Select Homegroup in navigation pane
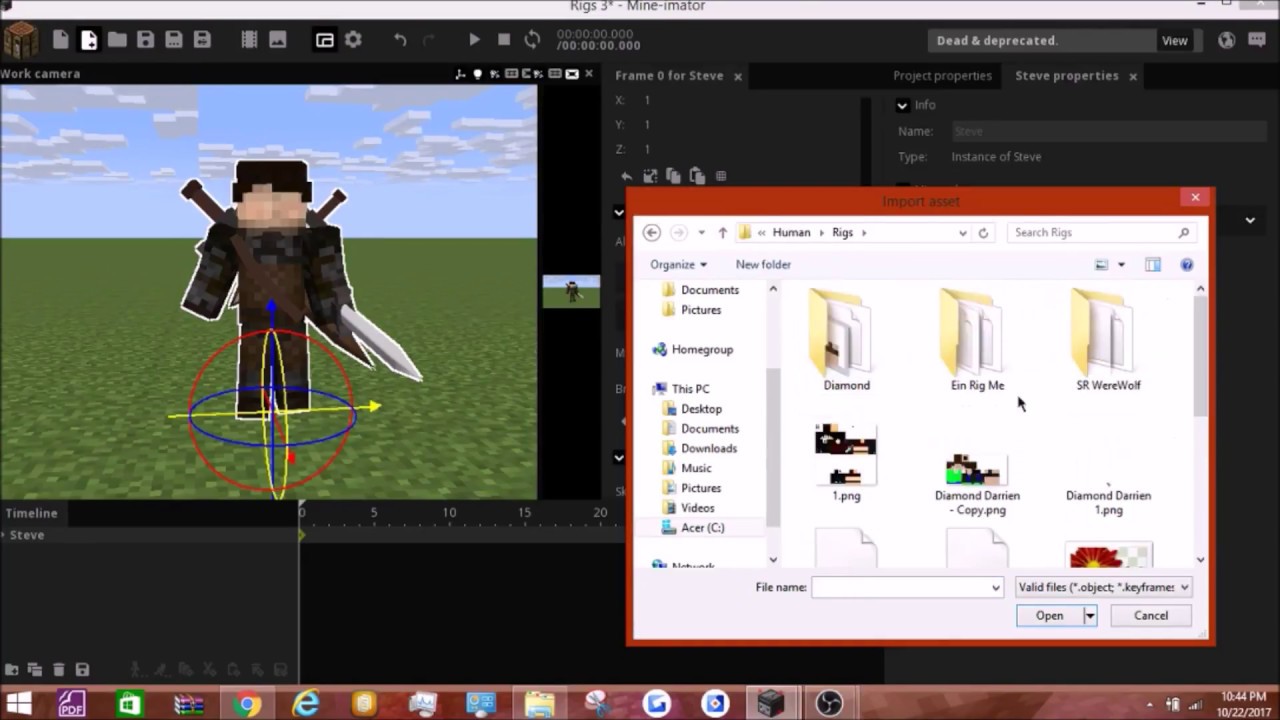 (x=702, y=349)
